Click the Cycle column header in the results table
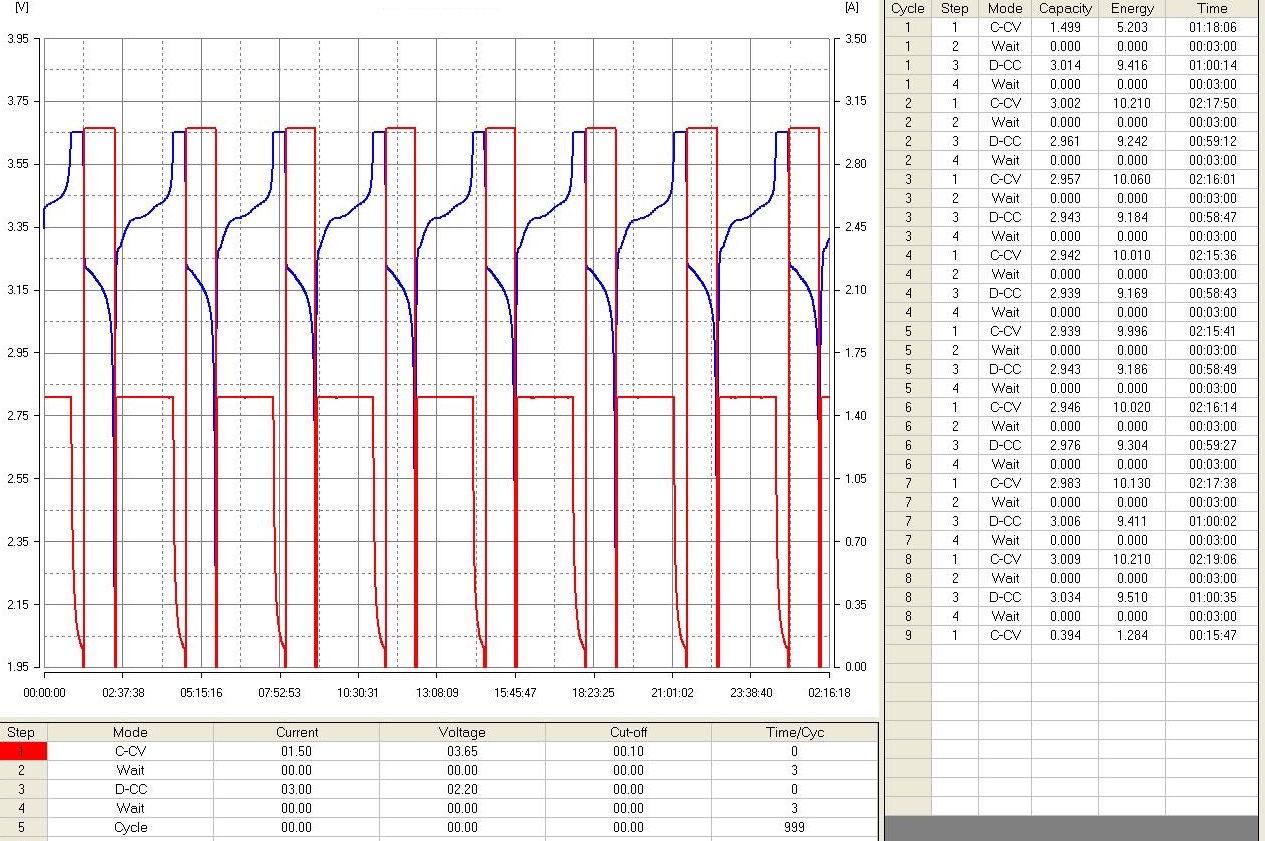 point(908,8)
